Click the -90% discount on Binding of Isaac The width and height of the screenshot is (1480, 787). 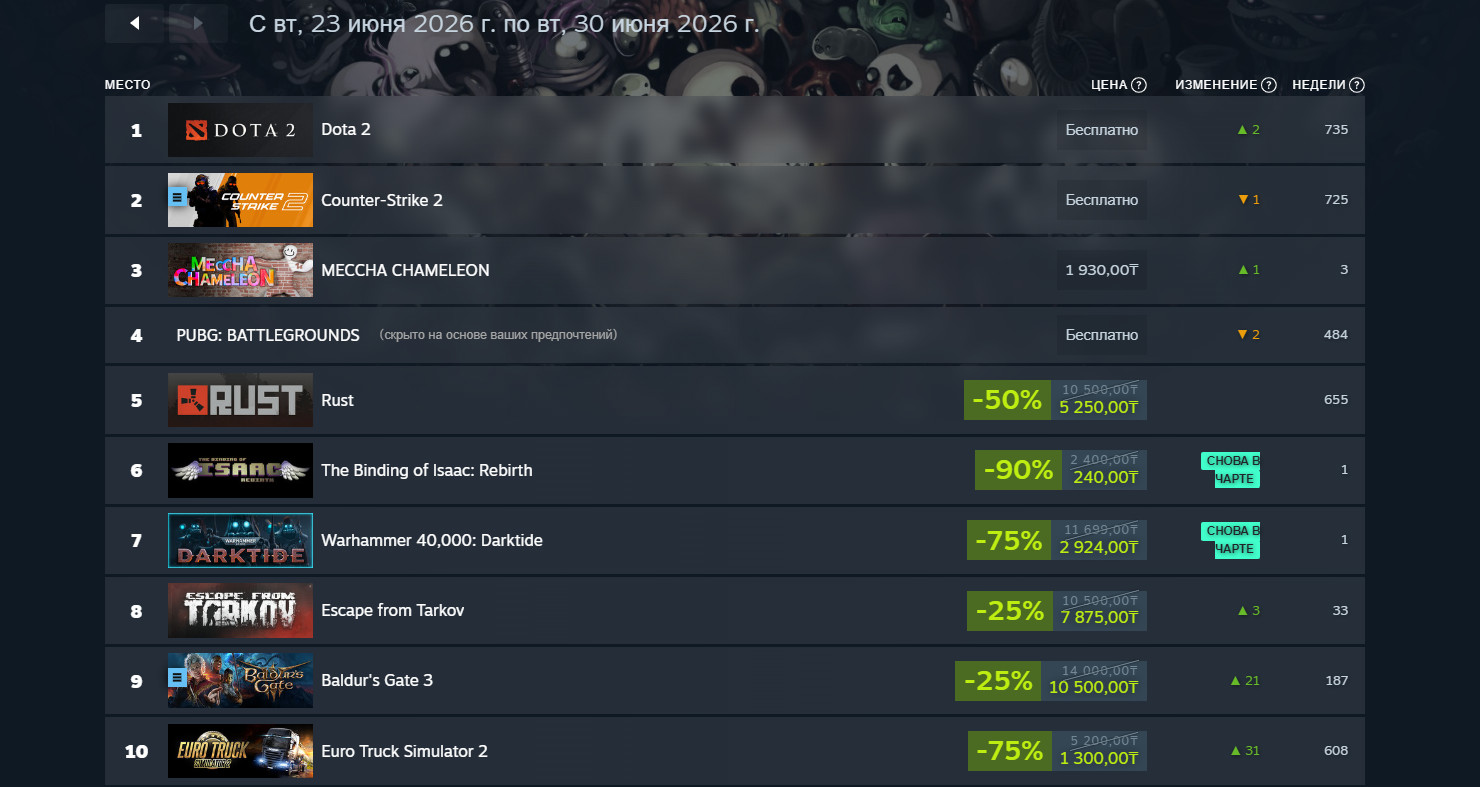click(x=1018, y=470)
